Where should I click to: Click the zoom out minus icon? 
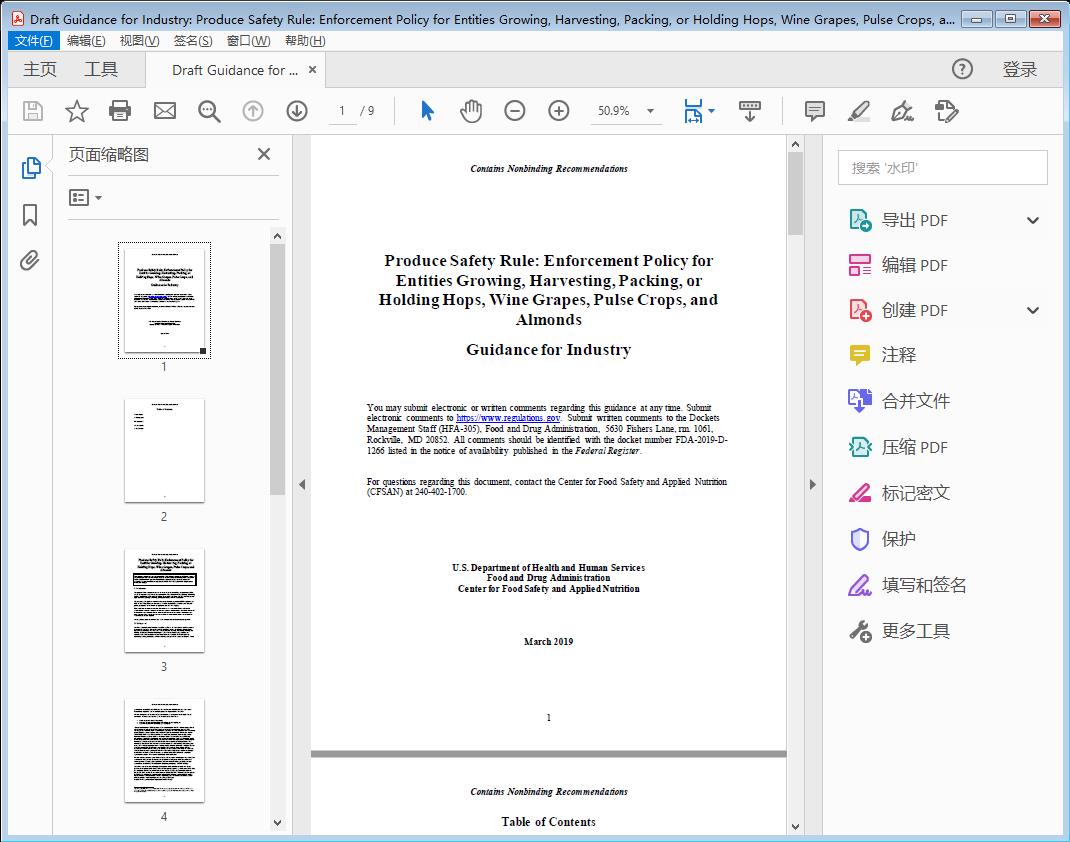click(x=515, y=111)
